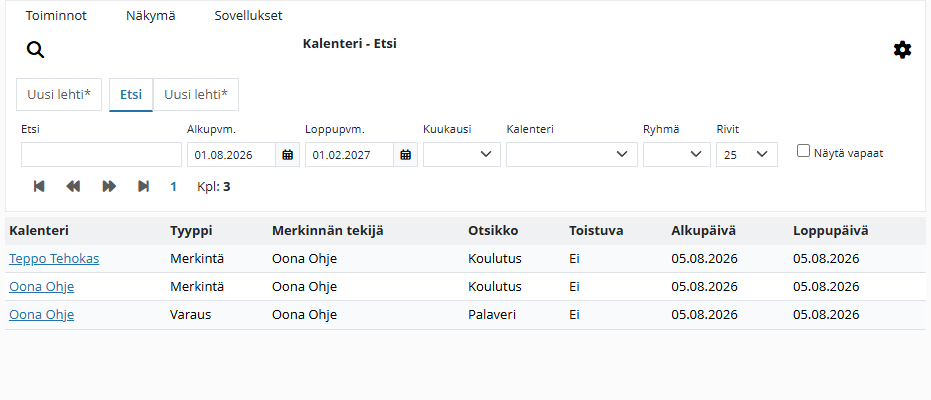Open Oona Ohje link in Varaus row
The image size is (931, 400).
click(x=42, y=315)
